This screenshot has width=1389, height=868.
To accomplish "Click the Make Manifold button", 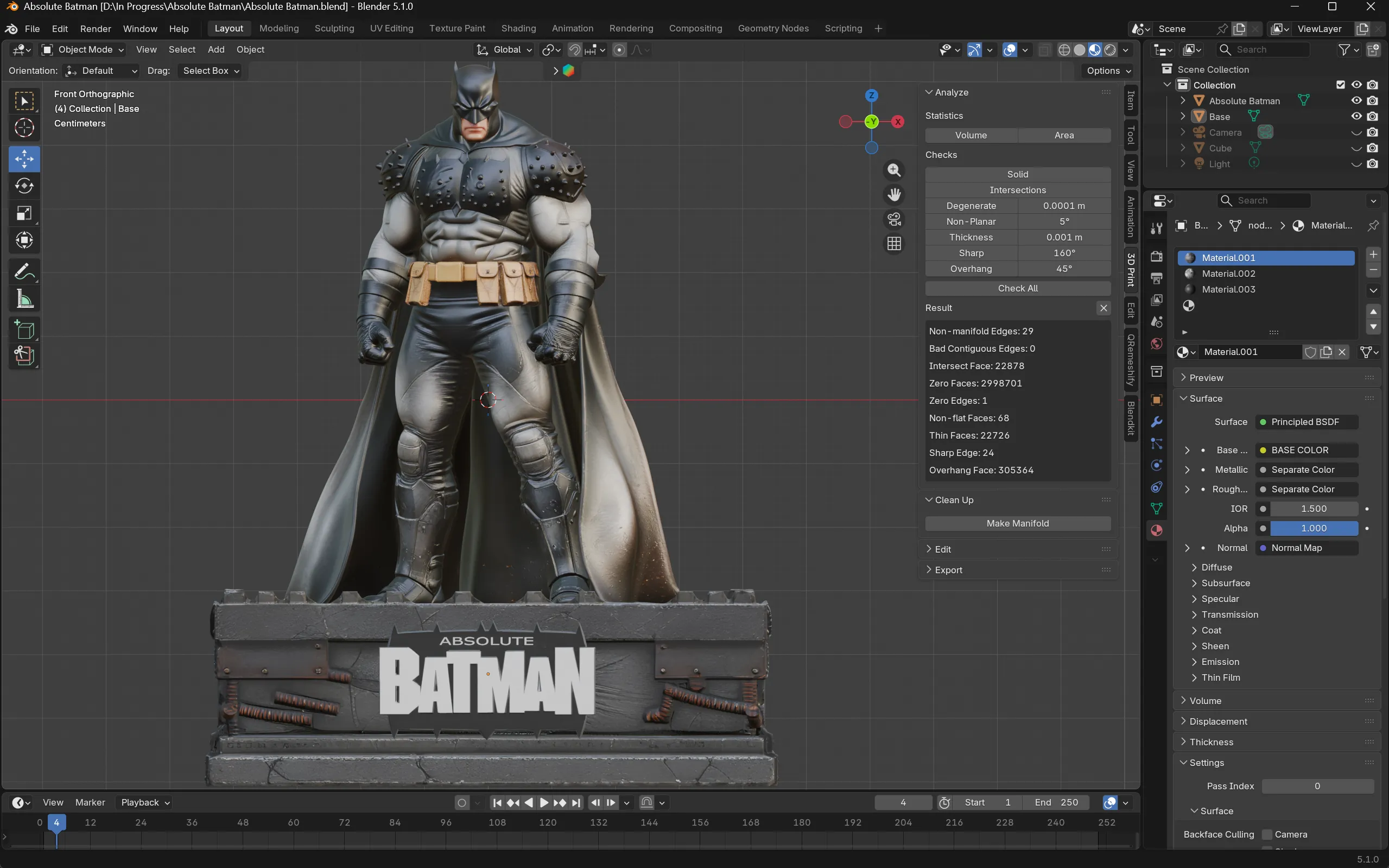I will pos(1018,523).
